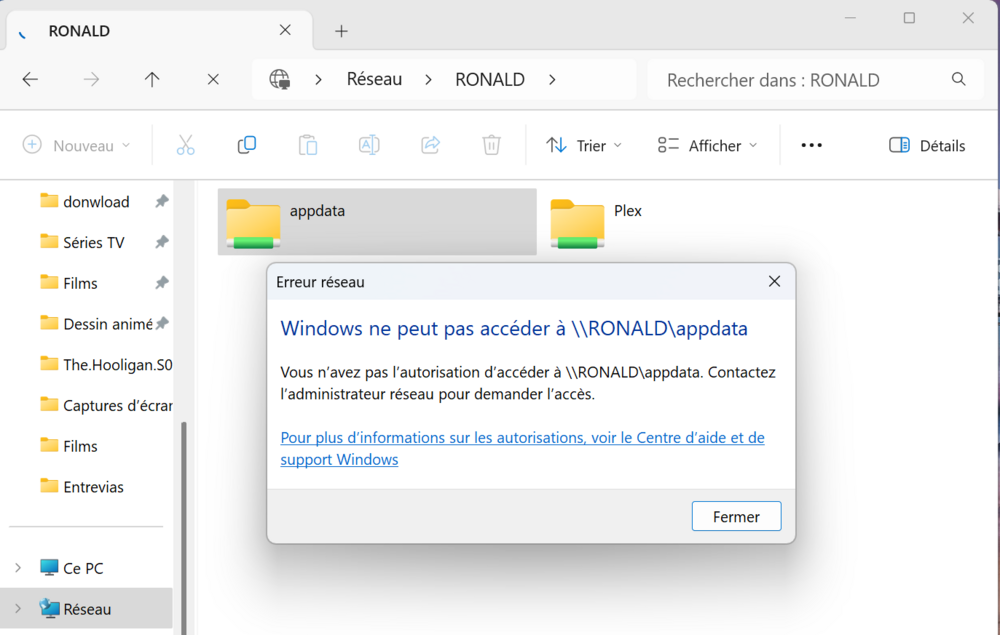Open the Centre d'aide et de support link
The width and height of the screenshot is (1000, 635).
click(522, 448)
